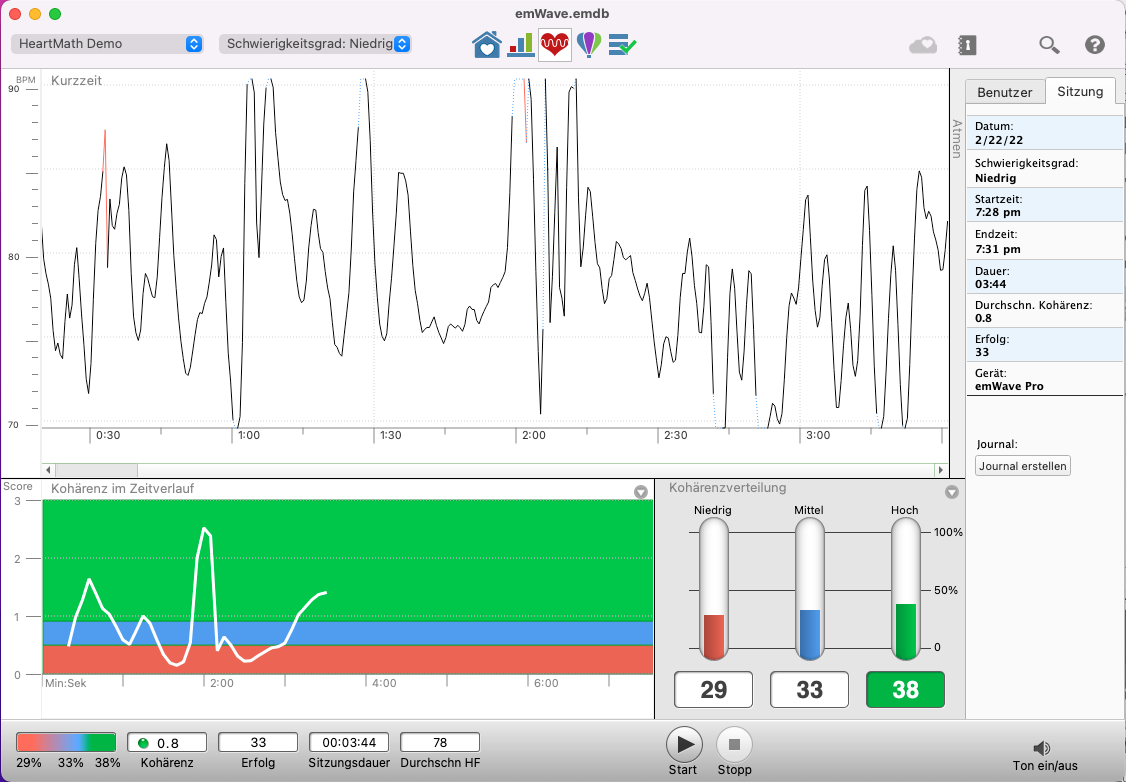Open the checklist tasks icon
1126x782 pixels.
pyautogui.click(x=622, y=45)
